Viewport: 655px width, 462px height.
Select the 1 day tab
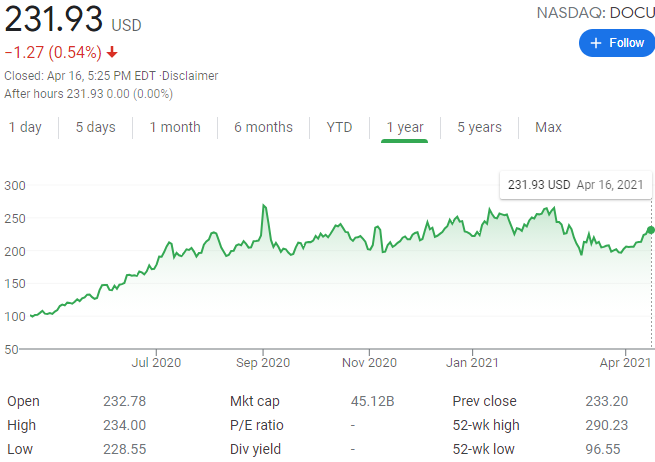pyautogui.click(x=25, y=127)
